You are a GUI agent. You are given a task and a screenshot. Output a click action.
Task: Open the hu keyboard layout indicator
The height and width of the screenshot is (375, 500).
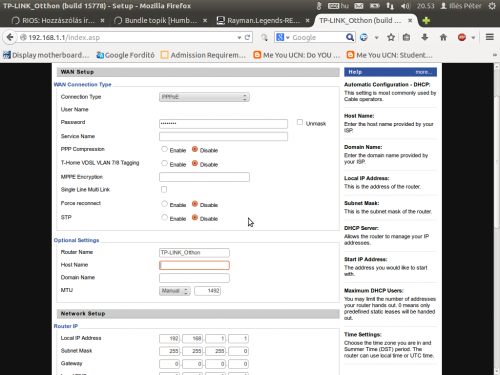point(338,6)
